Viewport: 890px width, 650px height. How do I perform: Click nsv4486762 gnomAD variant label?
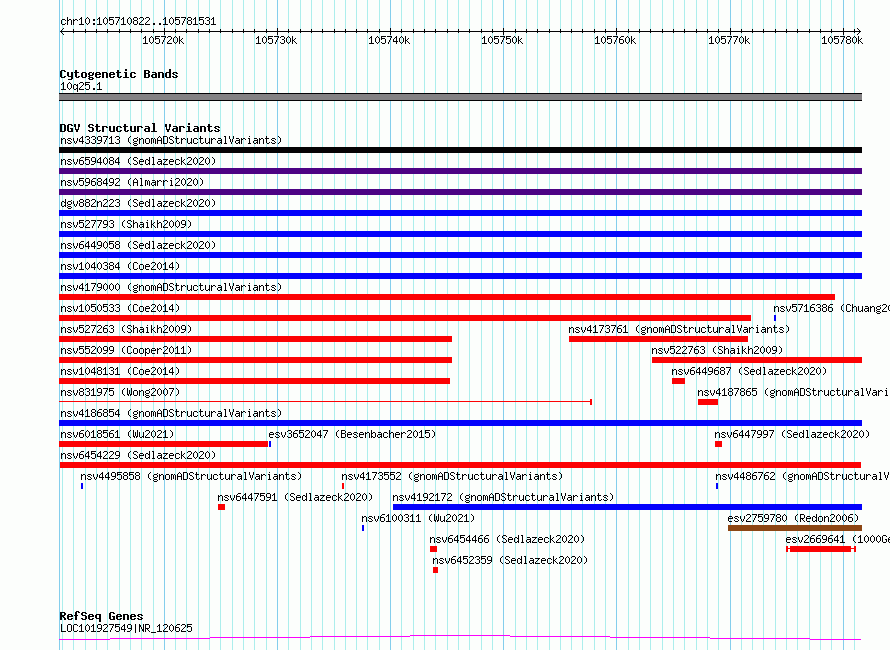pyautogui.click(x=802, y=476)
